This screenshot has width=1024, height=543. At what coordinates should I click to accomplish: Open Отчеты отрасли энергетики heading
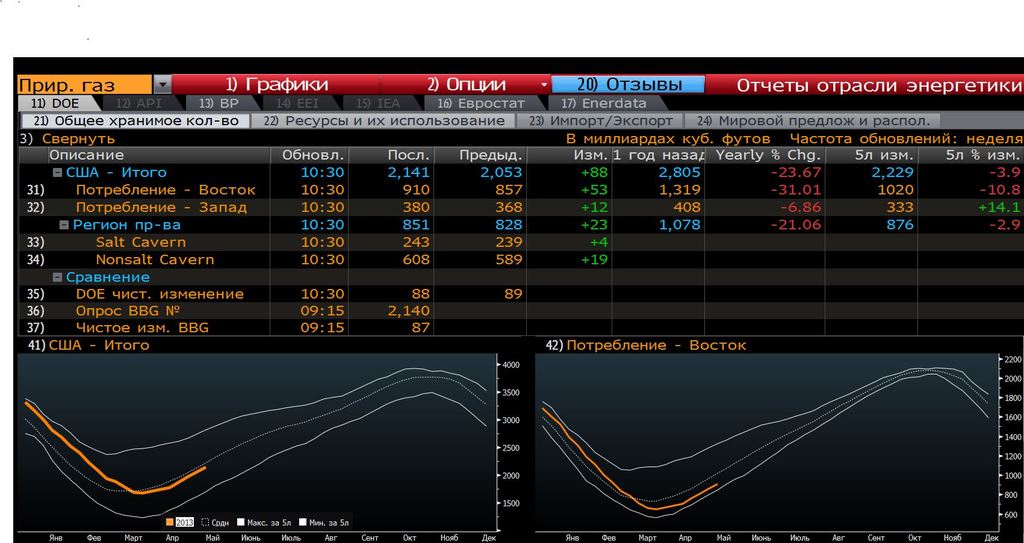click(x=878, y=86)
